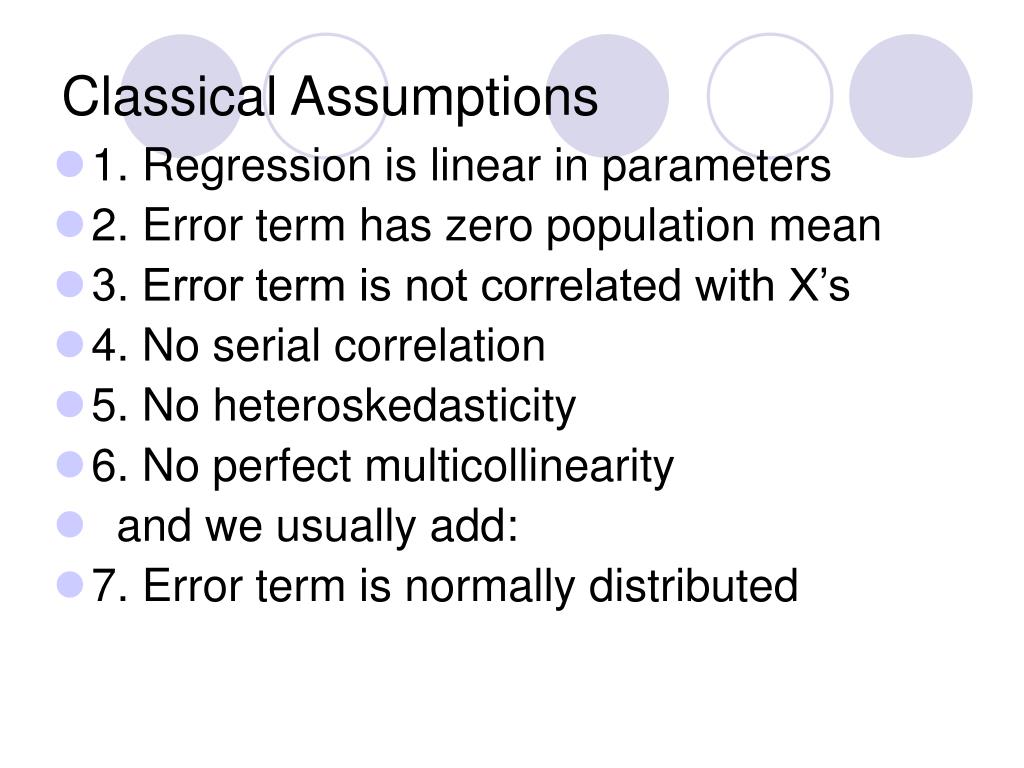Click bullet beside No serial correlation

(70, 344)
